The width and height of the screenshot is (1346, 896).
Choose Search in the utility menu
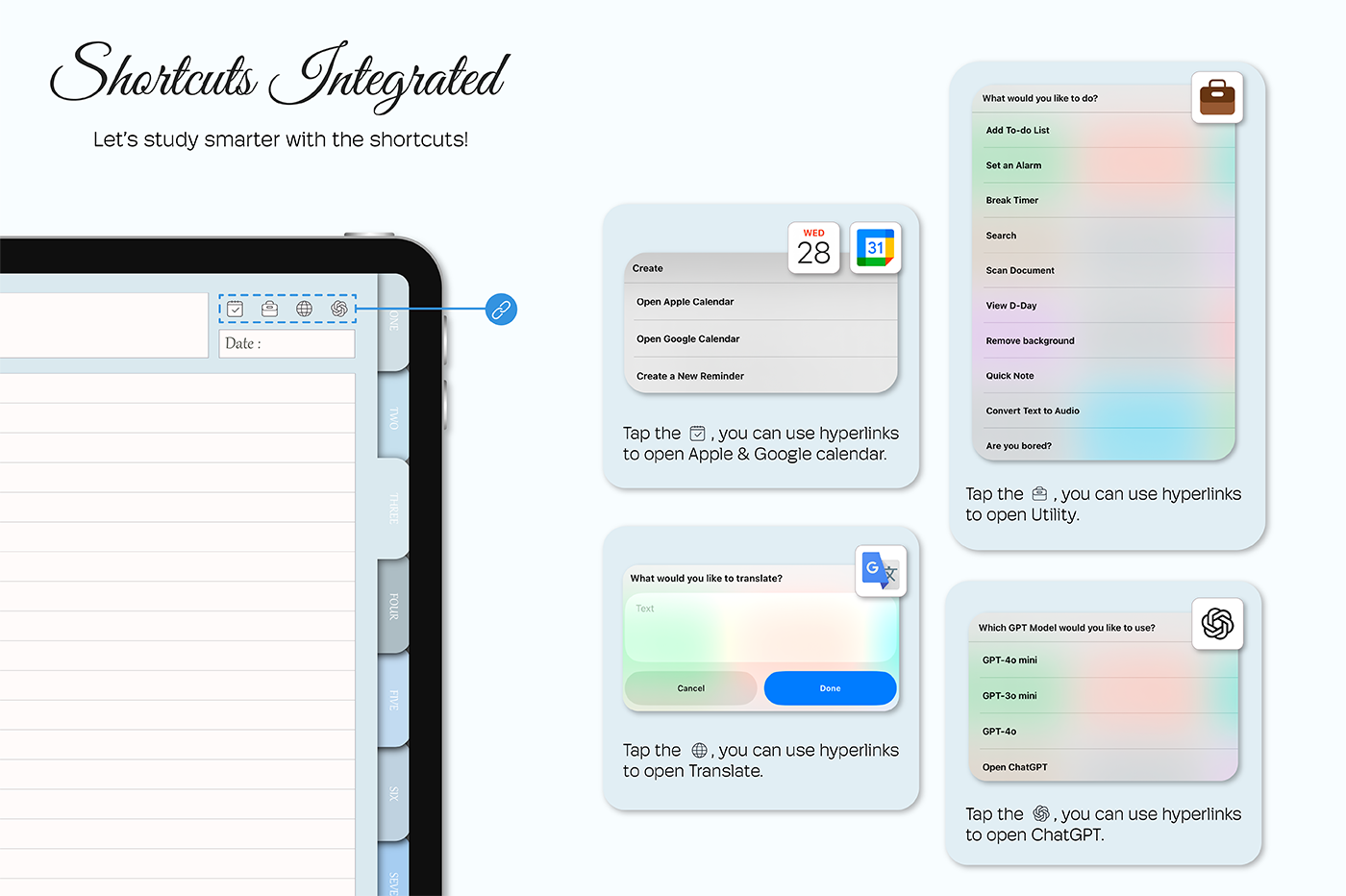click(1104, 236)
